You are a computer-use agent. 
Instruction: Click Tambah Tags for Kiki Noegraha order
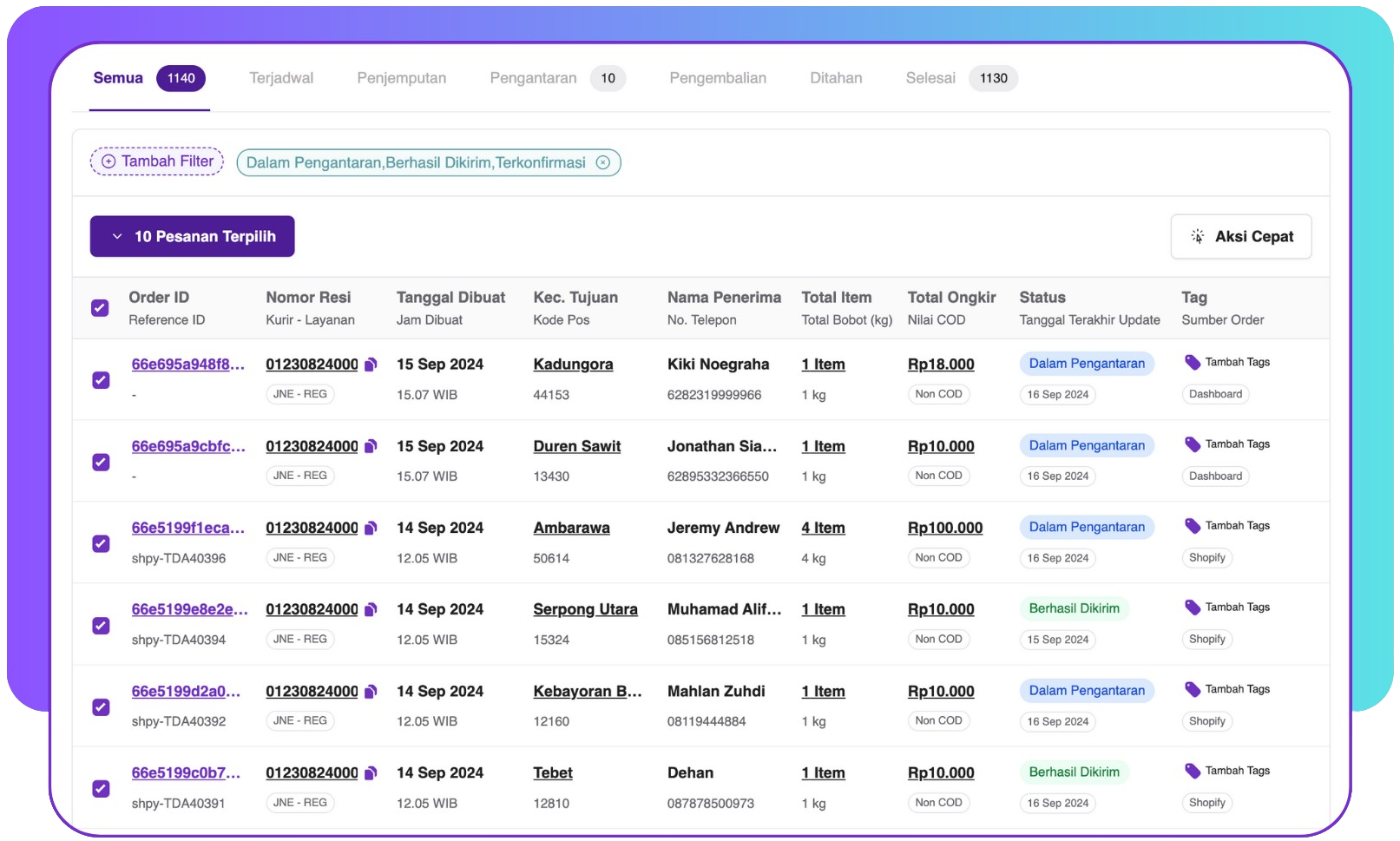pos(1237,363)
